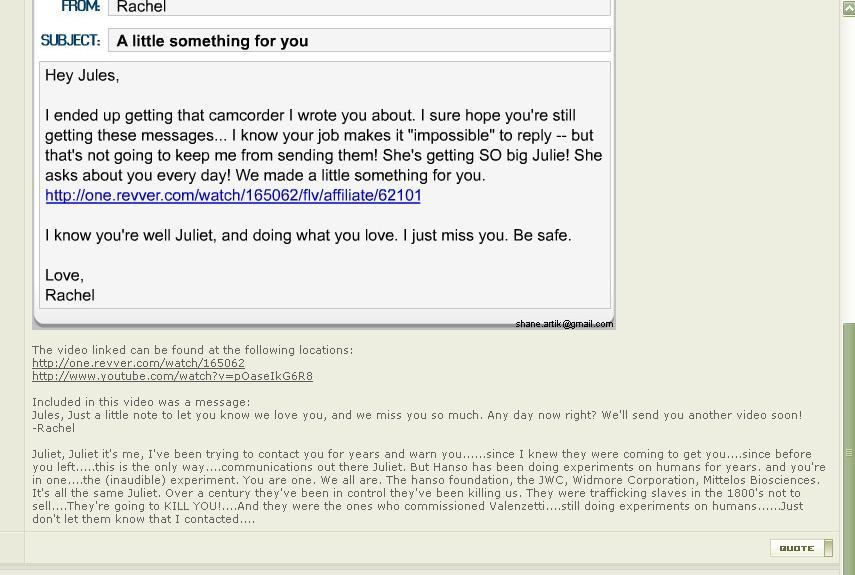Screen dimensions: 855x575
Task: Click the FROM label
Action: (81, 7)
